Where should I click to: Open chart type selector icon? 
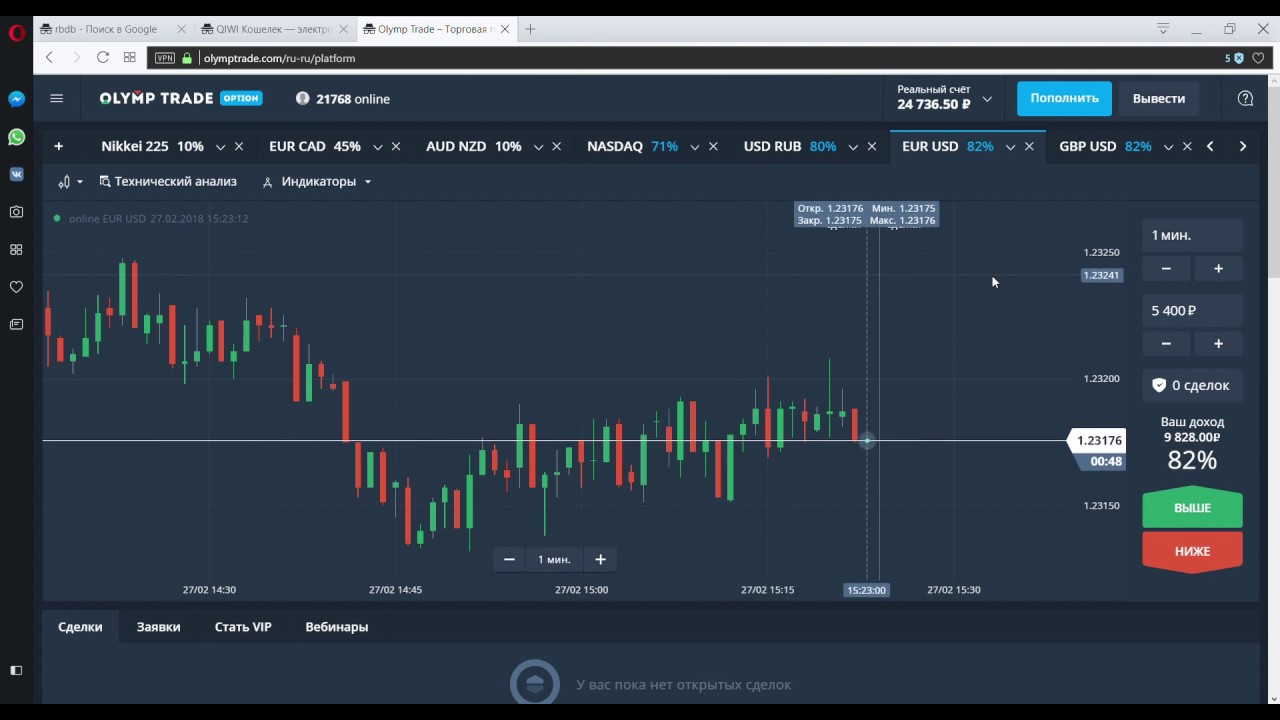pyautogui.click(x=69, y=182)
